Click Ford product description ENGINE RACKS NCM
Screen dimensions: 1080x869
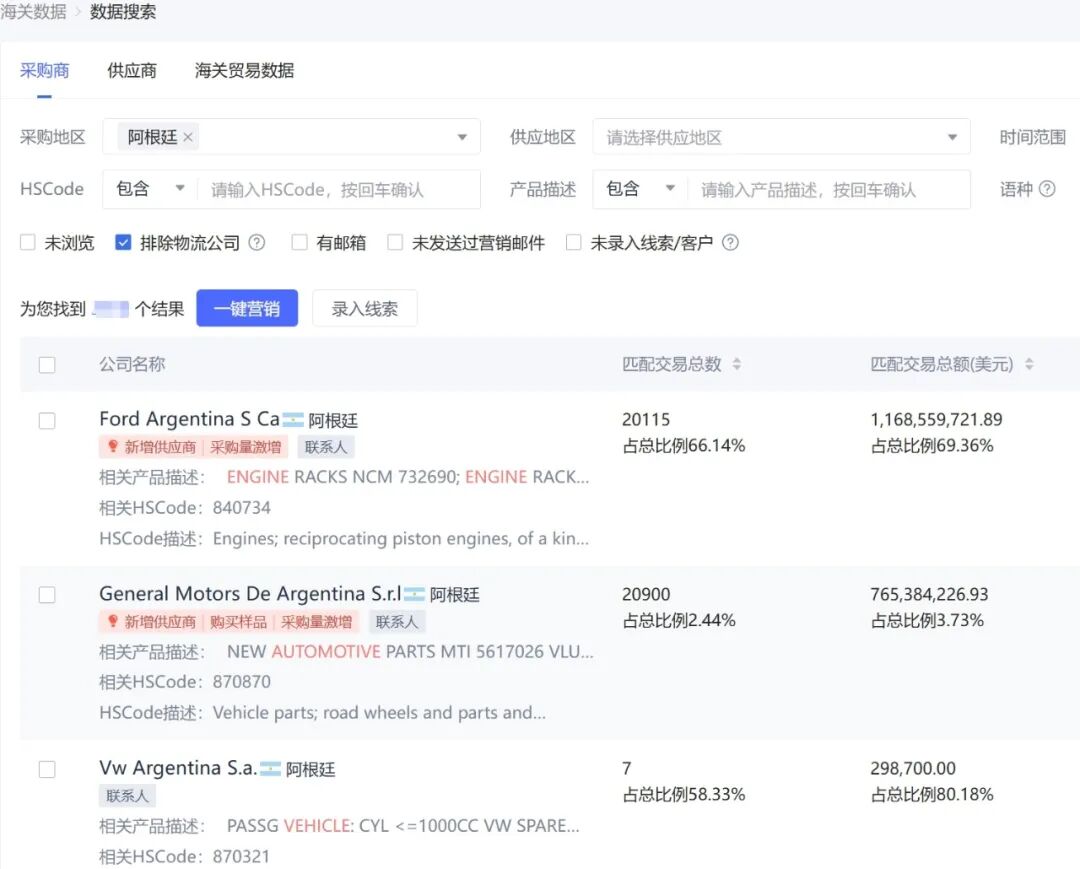[408, 477]
